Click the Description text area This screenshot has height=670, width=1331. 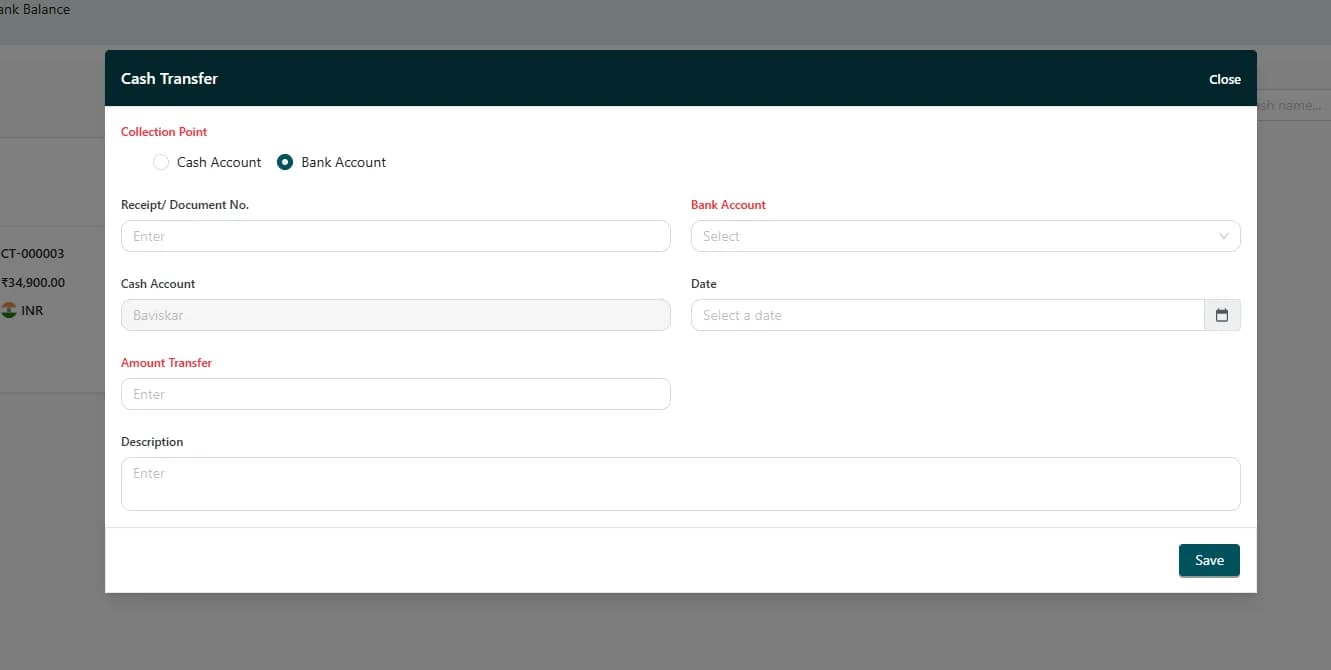point(680,484)
